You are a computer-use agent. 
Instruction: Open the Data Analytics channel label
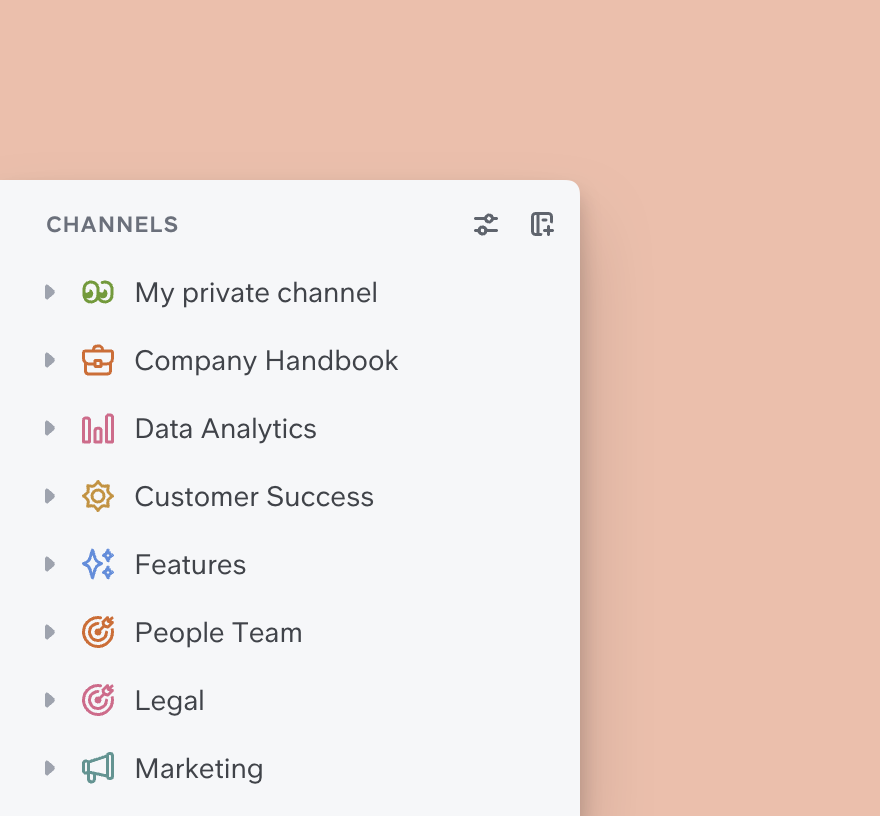[x=225, y=429]
